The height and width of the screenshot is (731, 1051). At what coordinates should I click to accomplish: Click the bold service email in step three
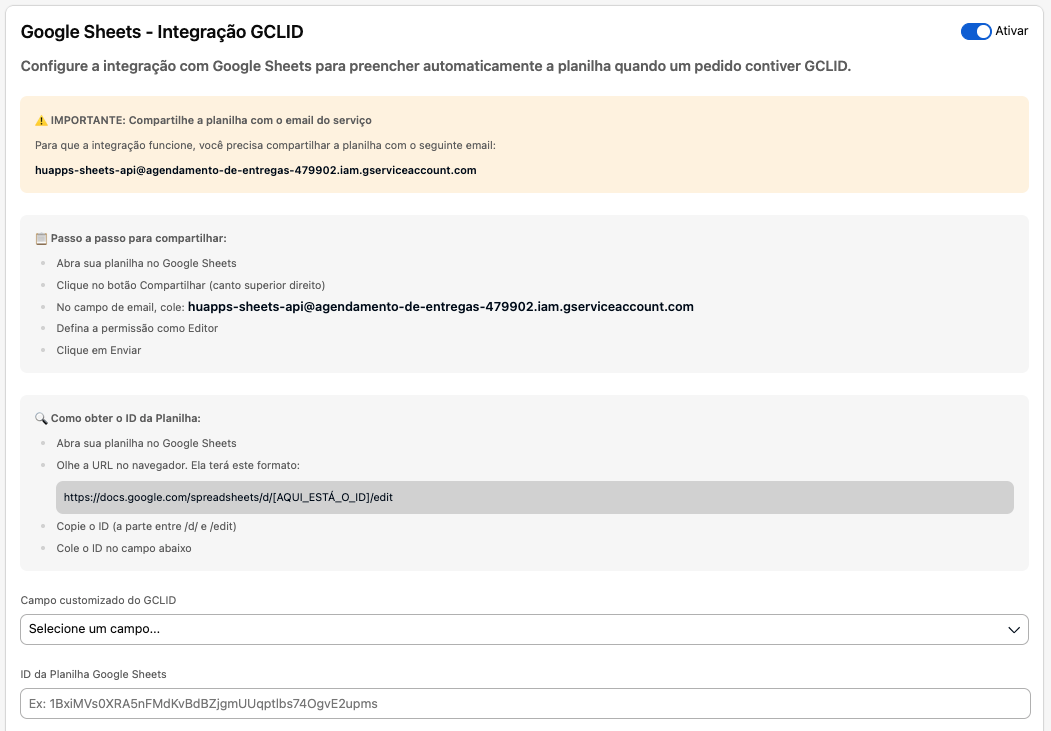click(x=440, y=307)
